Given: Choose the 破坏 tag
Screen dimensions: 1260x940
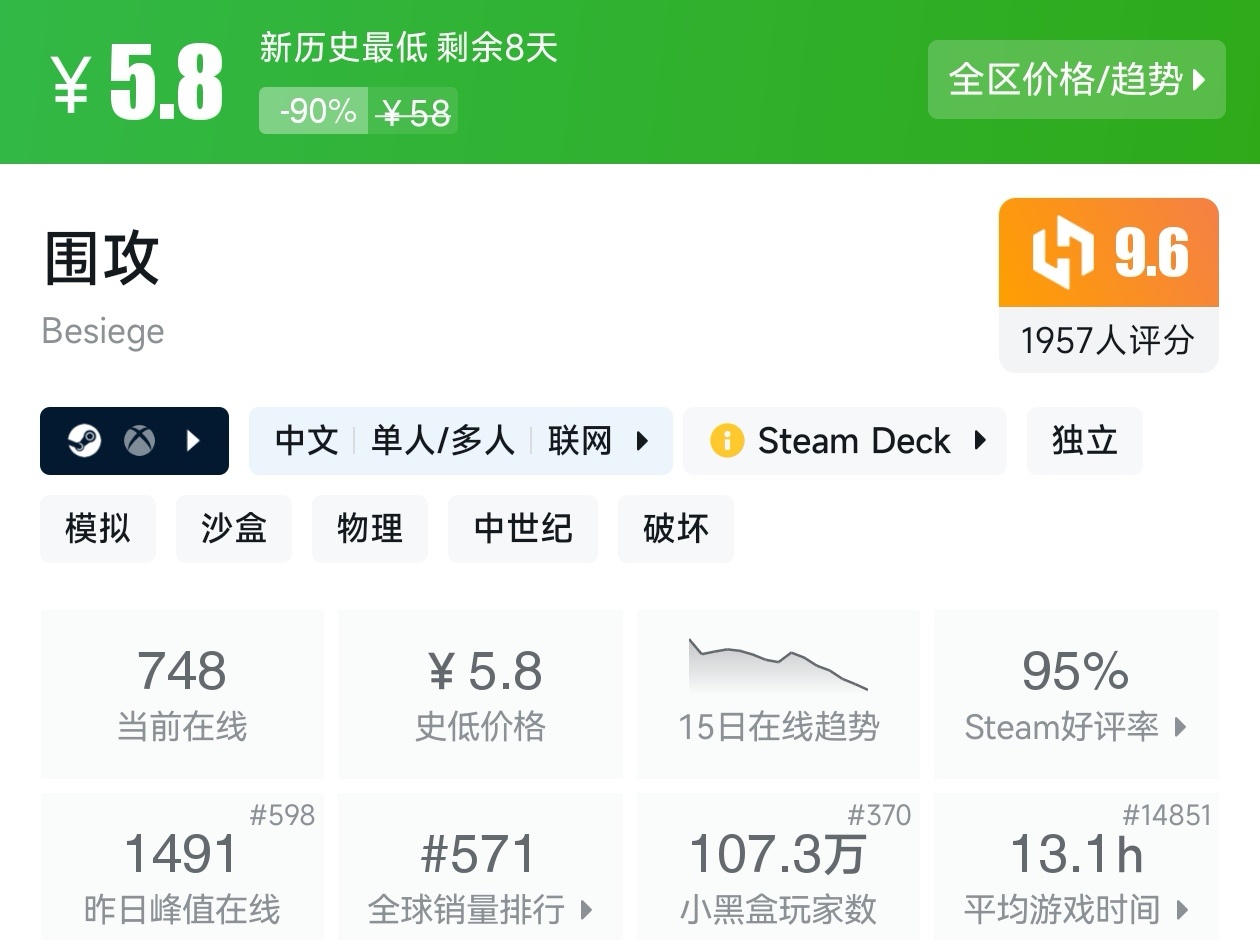Looking at the screenshot, I should (676, 528).
